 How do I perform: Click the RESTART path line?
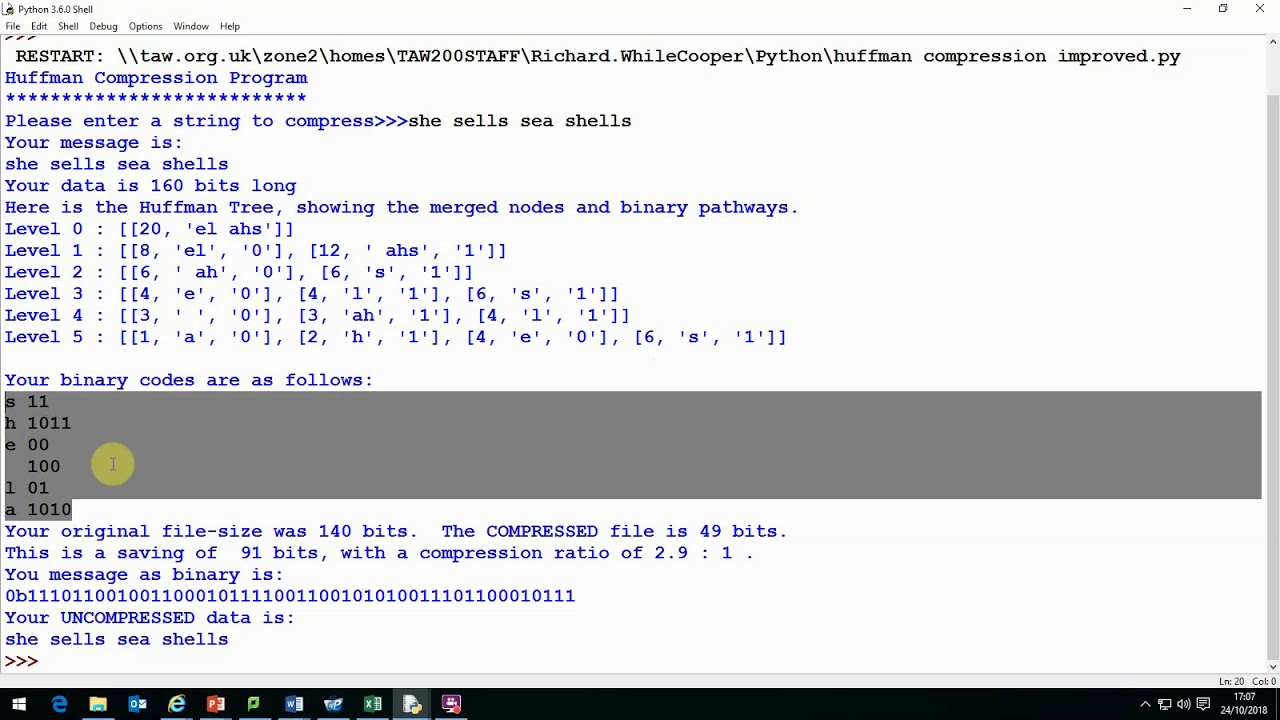(598, 56)
